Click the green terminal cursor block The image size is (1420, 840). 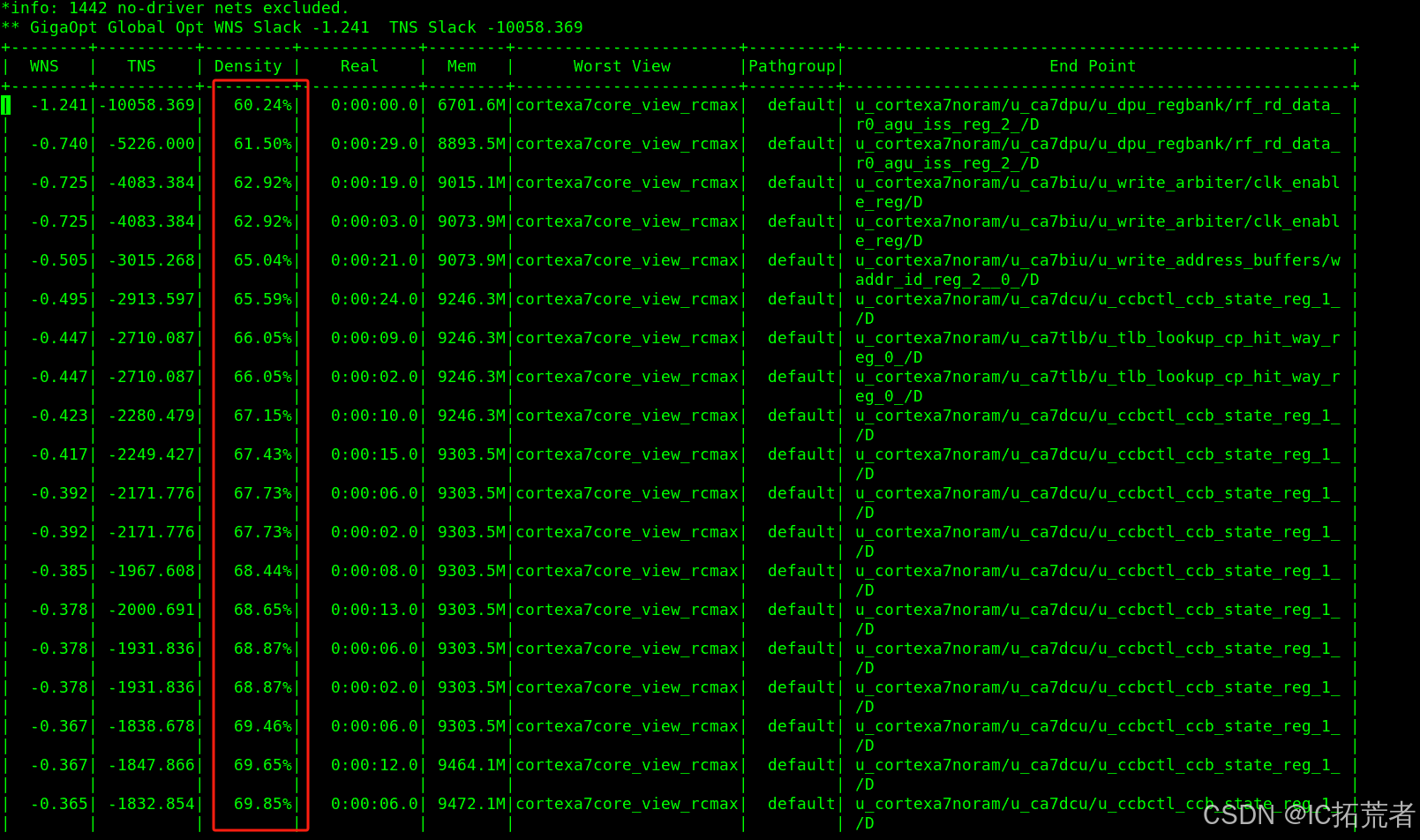click(x=6, y=105)
